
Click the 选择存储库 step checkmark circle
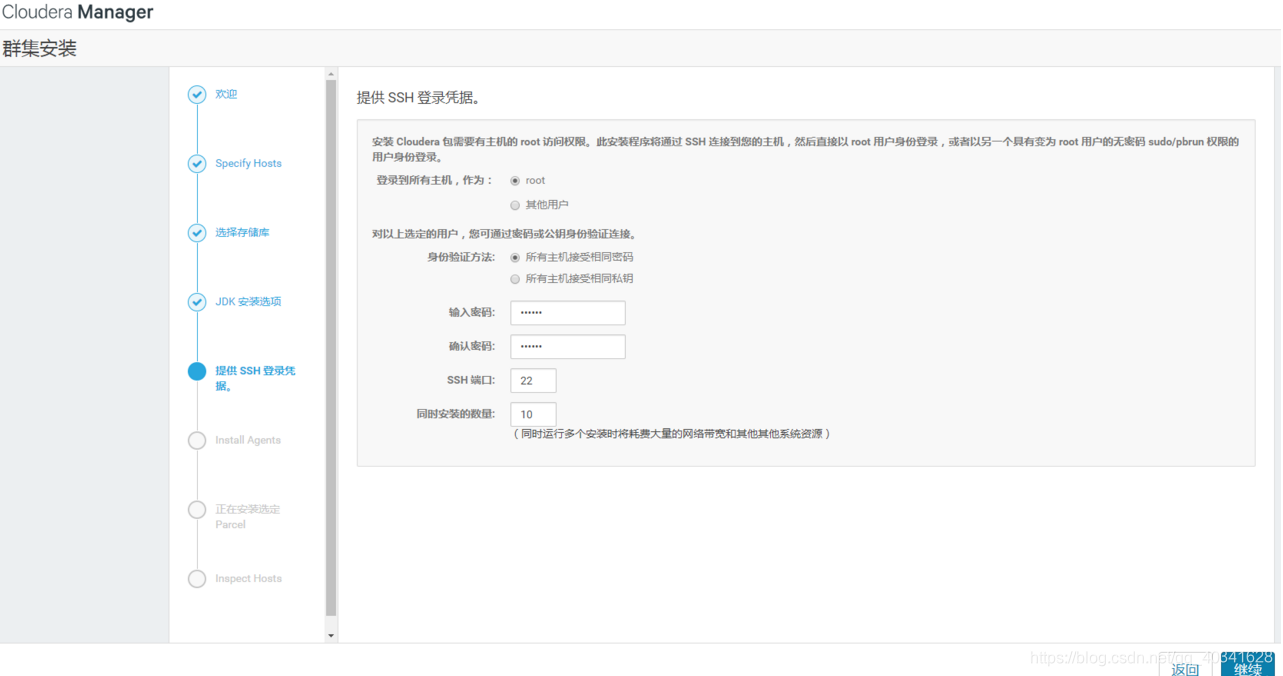[197, 233]
